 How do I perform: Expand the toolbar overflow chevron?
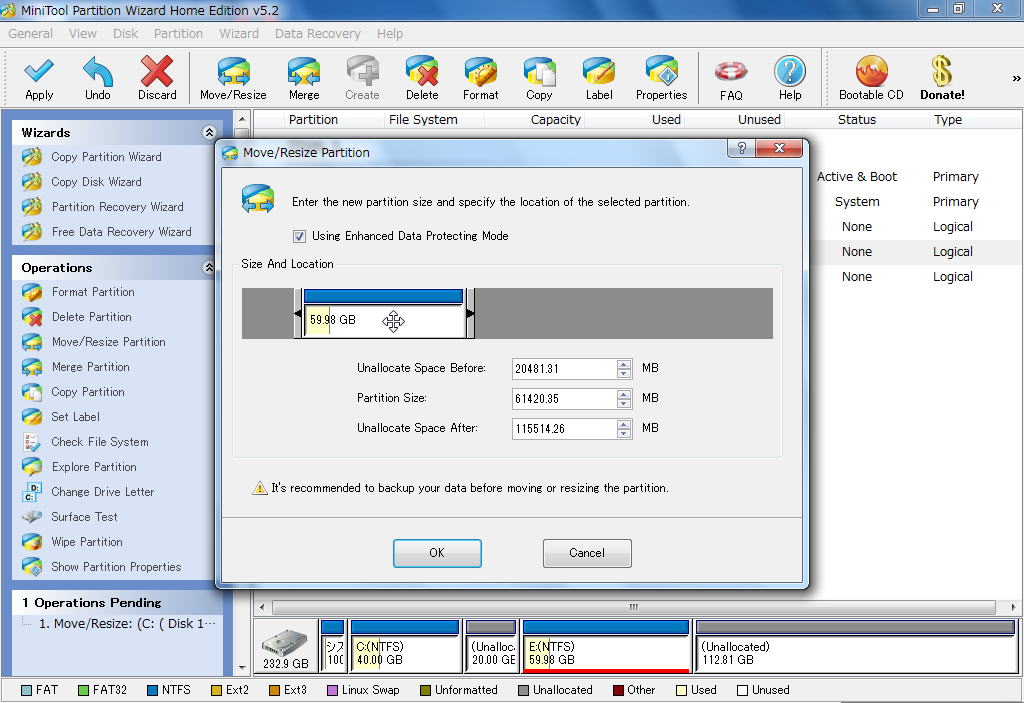pos(1016,78)
